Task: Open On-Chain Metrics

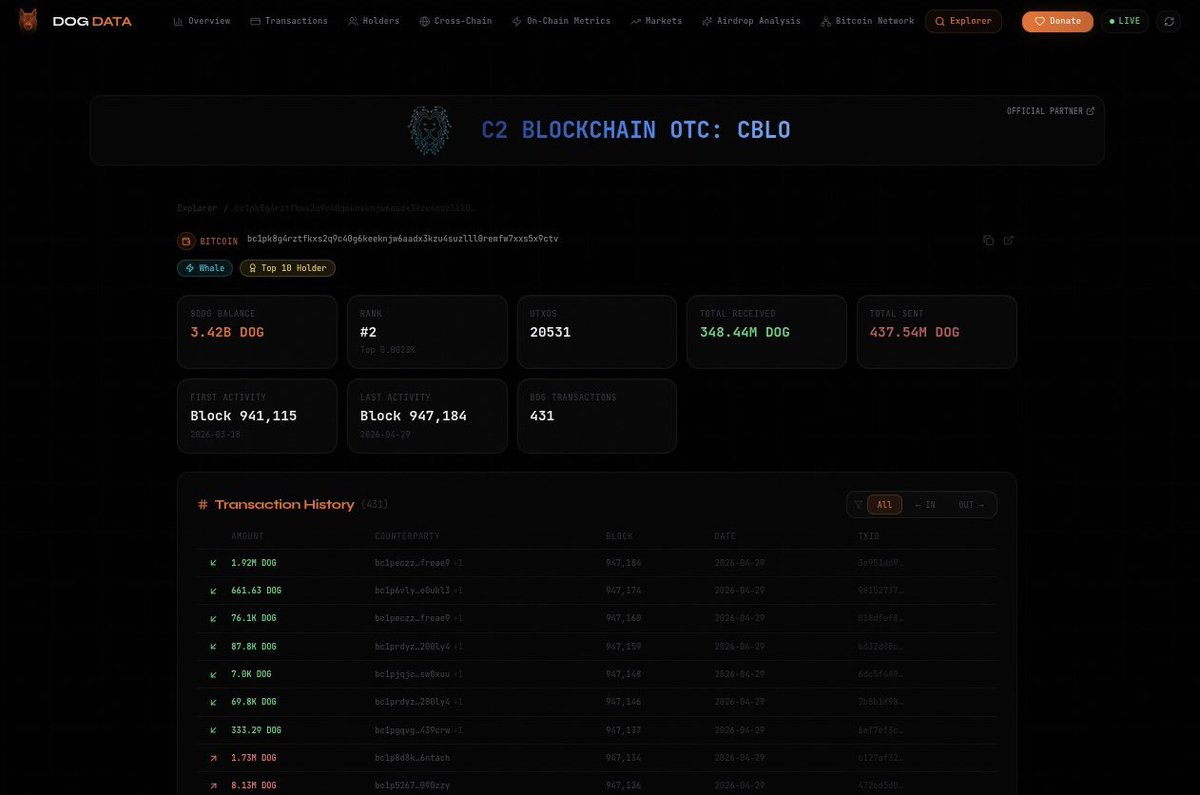Action: pos(561,21)
